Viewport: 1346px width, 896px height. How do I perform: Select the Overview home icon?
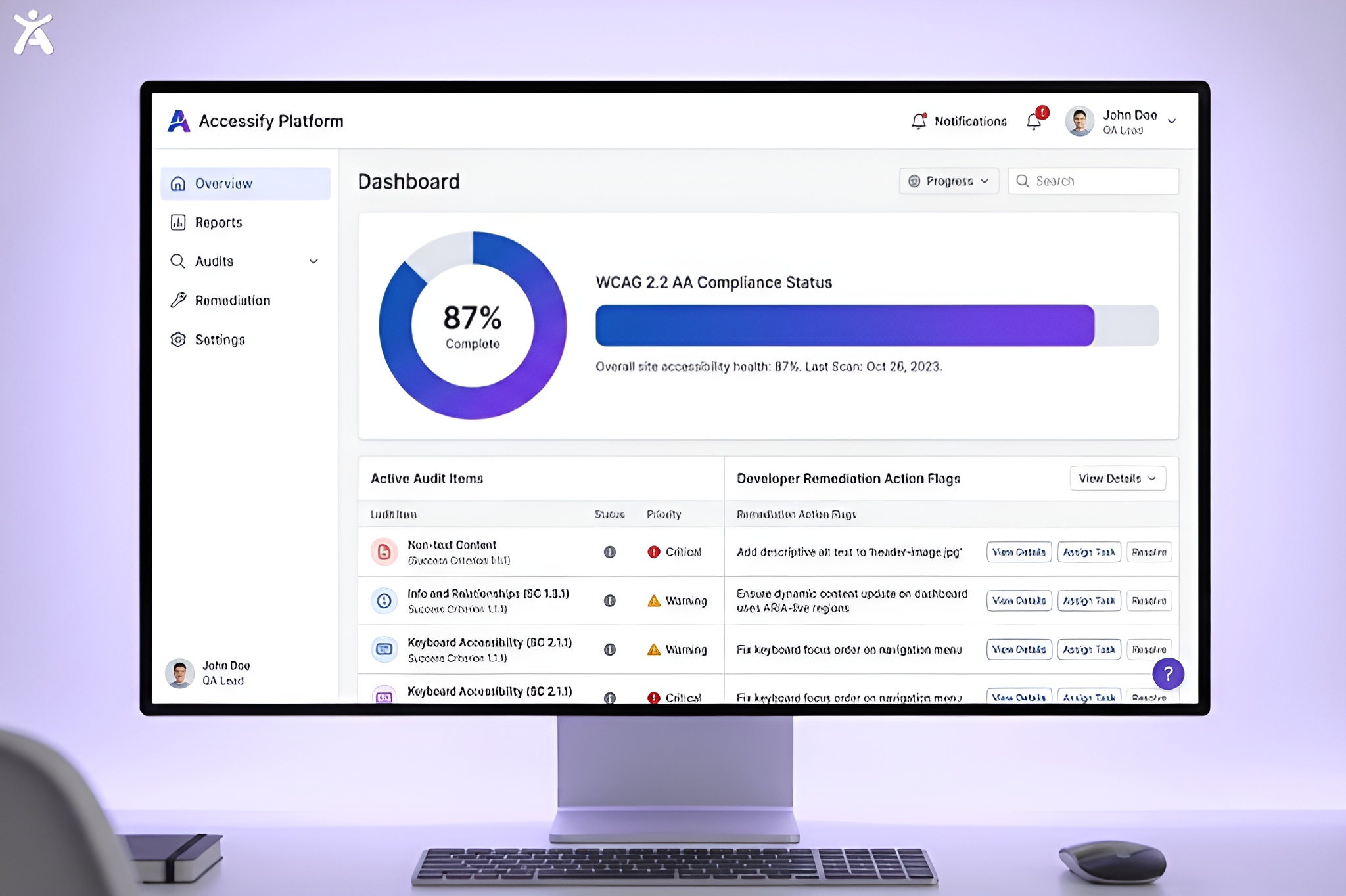tap(178, 183)
